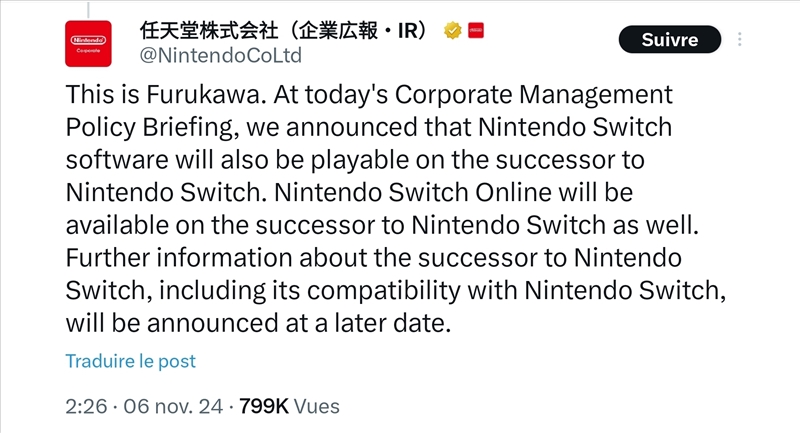Image resolution: width=800 pixels, height=433 pixels.
Task: Click the gold verified badge
Action: [453, 31]
